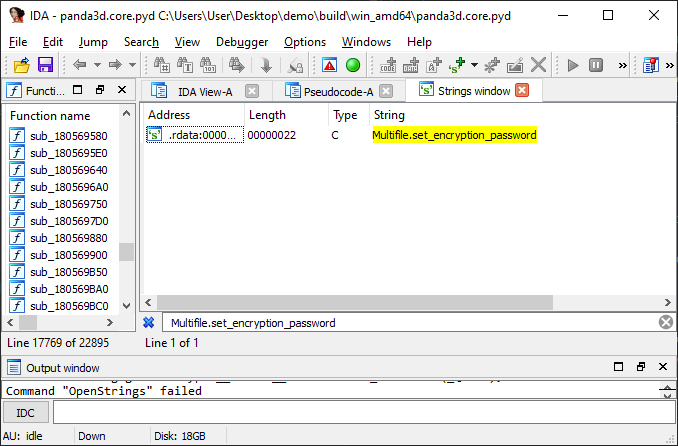
Task: Close the Pseudocode-A tab
Action: (x=386, y=91)
